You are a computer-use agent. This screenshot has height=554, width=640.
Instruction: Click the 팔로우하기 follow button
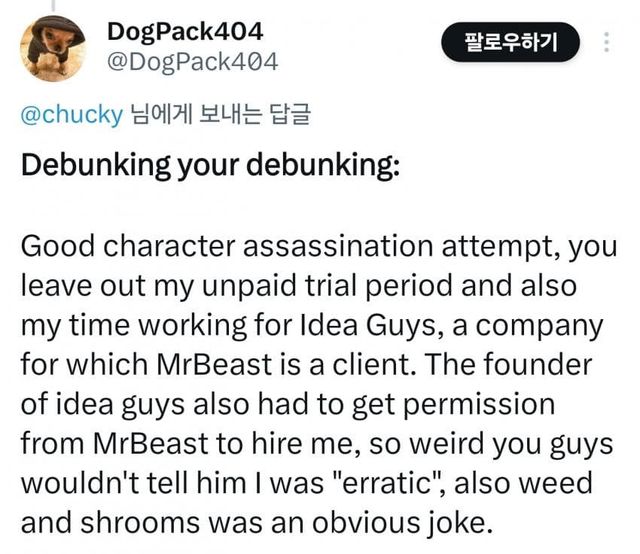coord(510,42)
